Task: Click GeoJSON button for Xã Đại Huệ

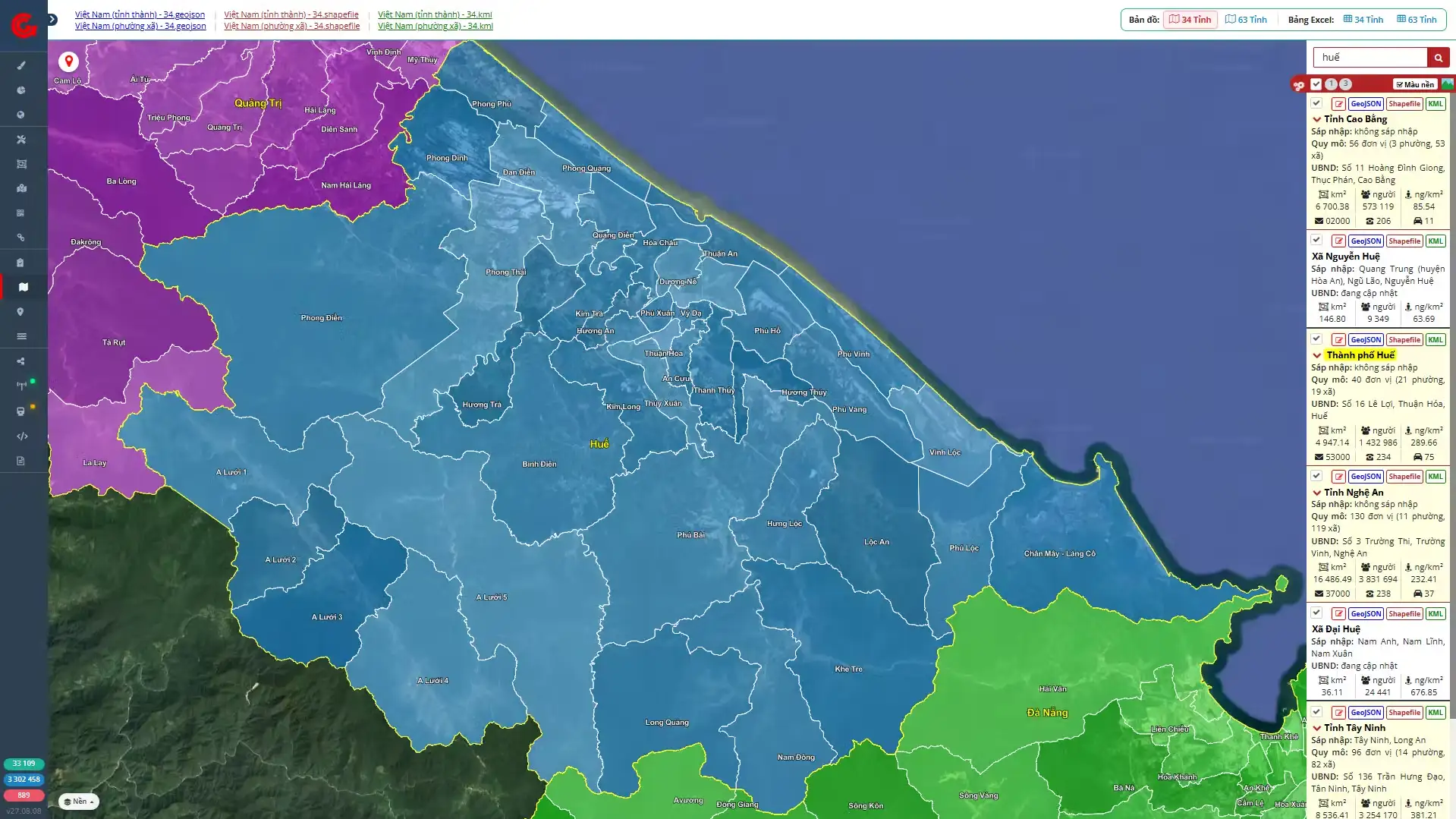Action: click(1366, 614)
